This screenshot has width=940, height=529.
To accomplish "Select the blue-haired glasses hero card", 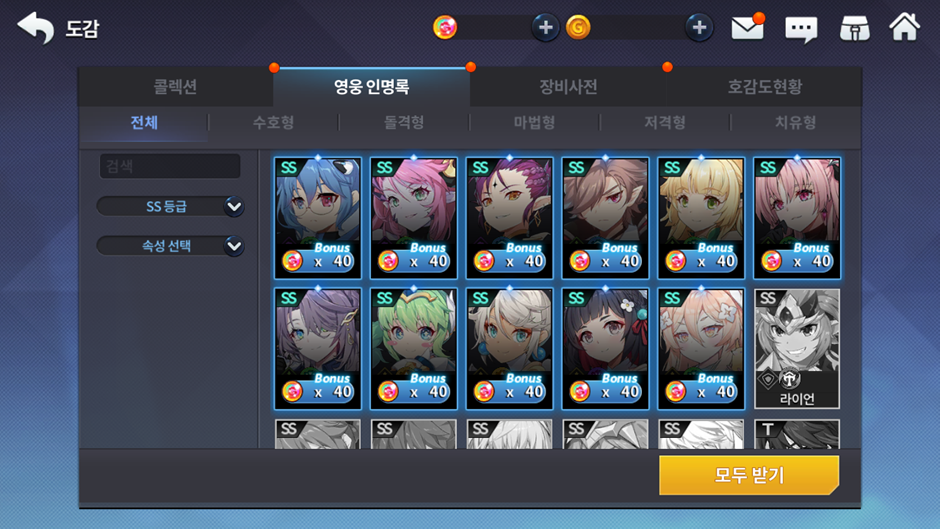I will click(x=318, y=218).
